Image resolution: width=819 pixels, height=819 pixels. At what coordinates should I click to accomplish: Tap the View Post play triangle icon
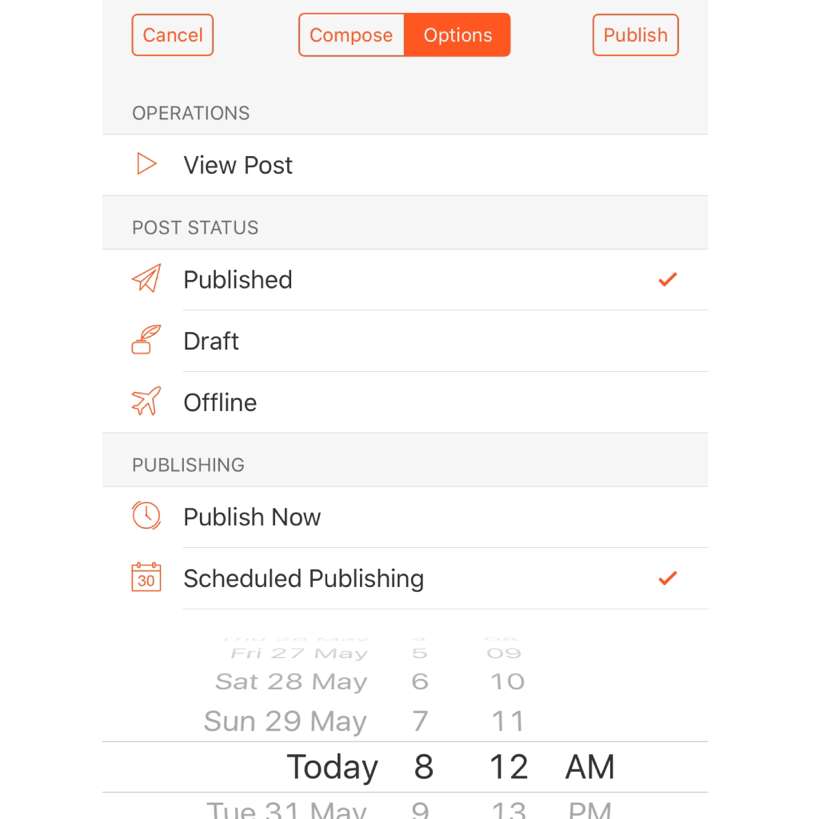(x=146, y=164)
